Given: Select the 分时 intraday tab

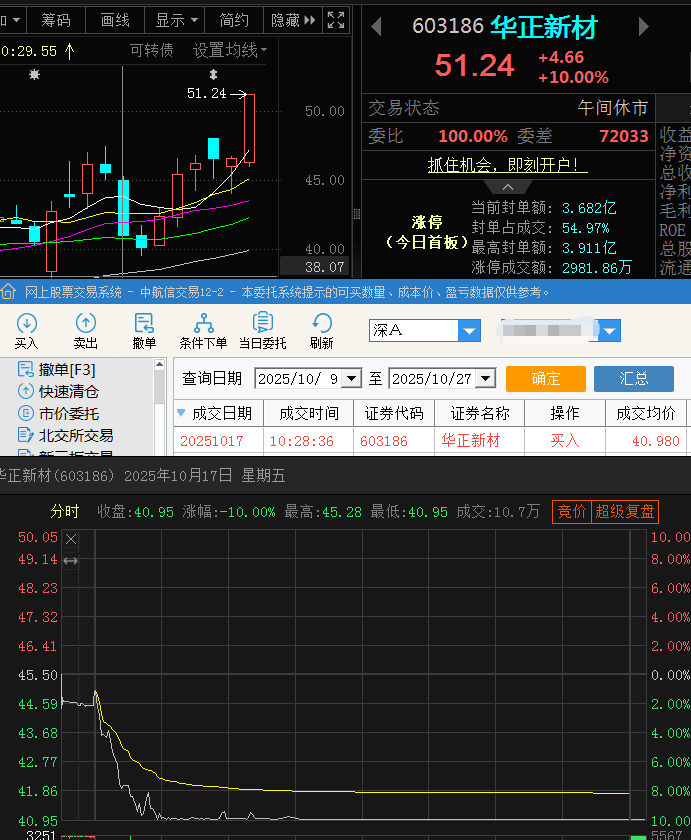Looking at the screenshot, I should point(65,511).
